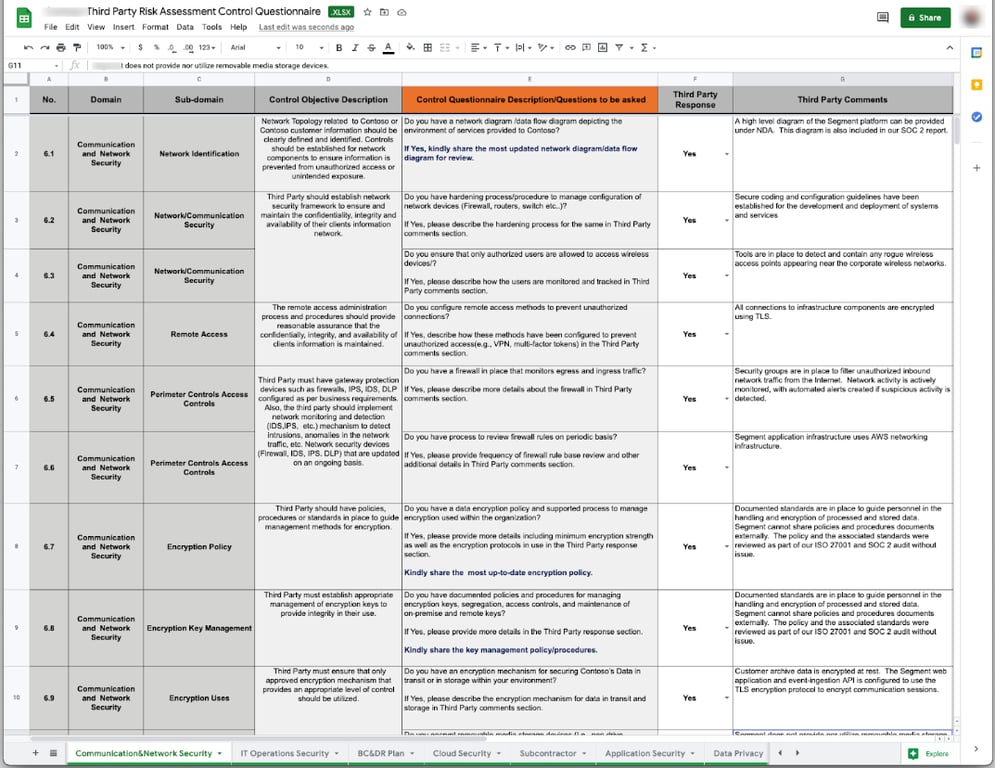This screenshot has height=768, width=995.
Task: Star this spreadsheet document
Action: [x=367, y=12]
